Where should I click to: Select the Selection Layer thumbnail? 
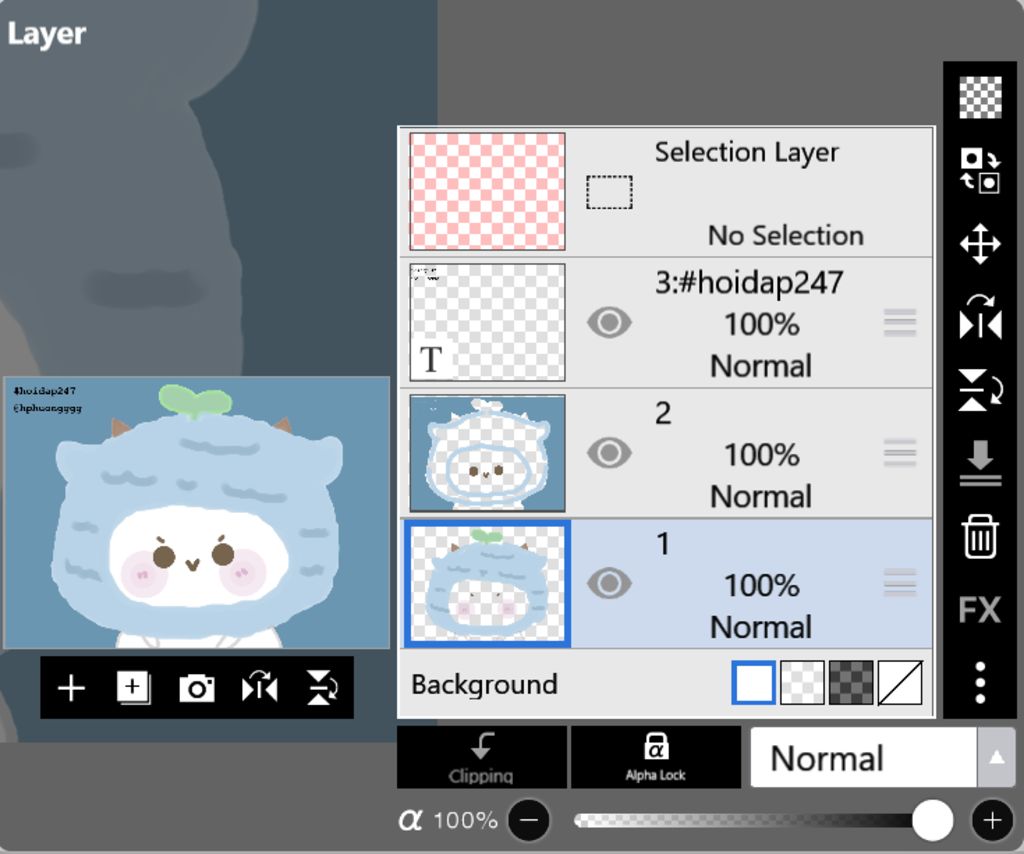(487, 191)
